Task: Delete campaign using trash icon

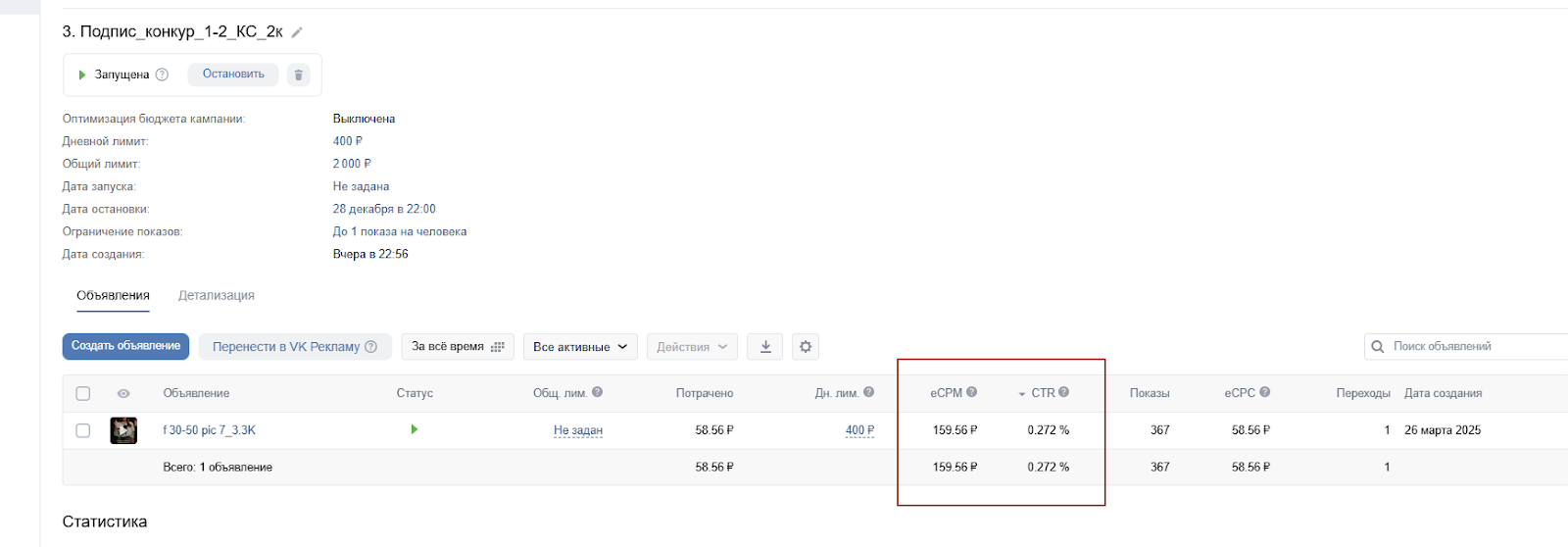Action: click(299, 75)
